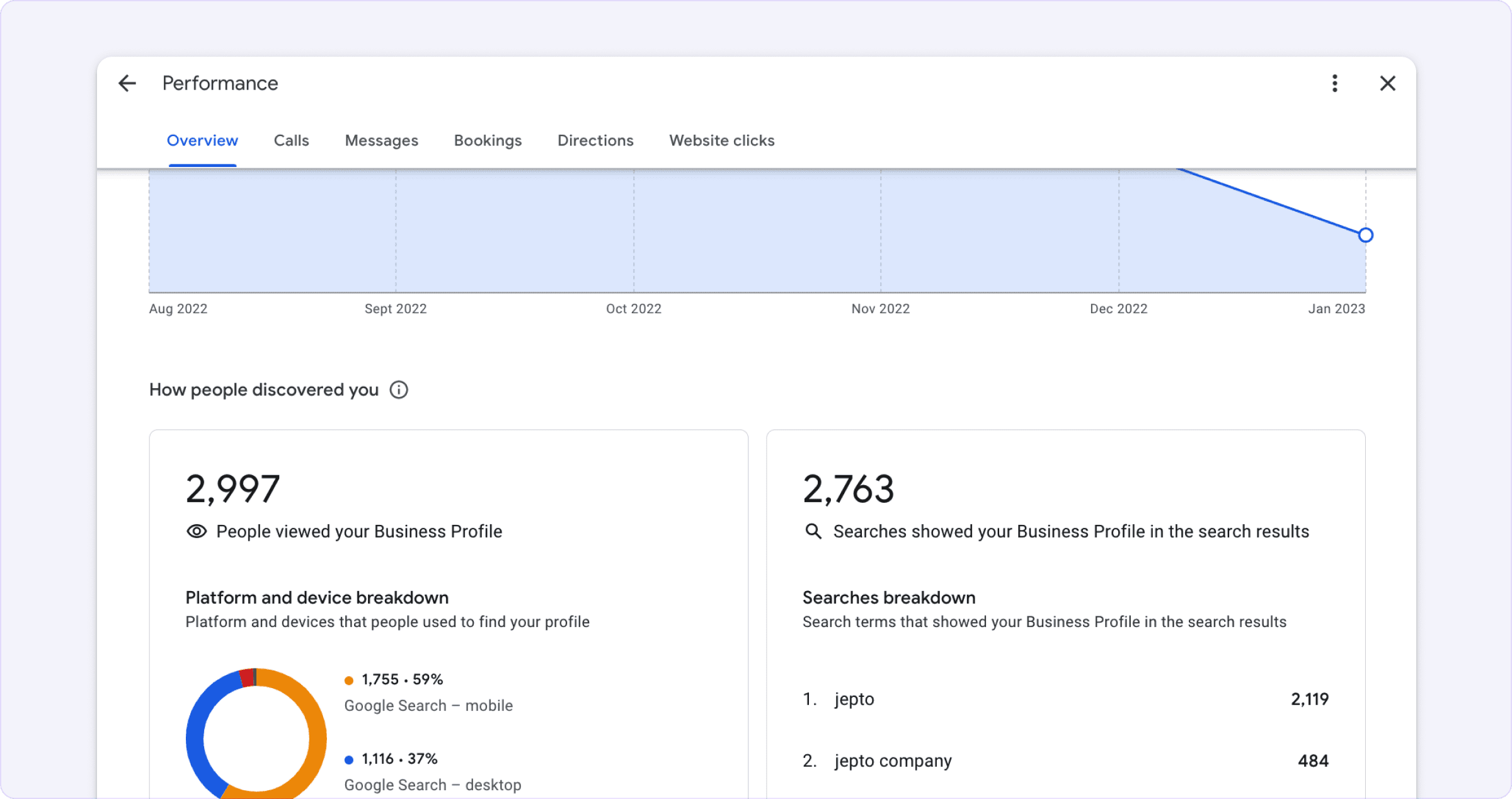
Task: Switch to the Calls tab
Action: click(291, 141)
